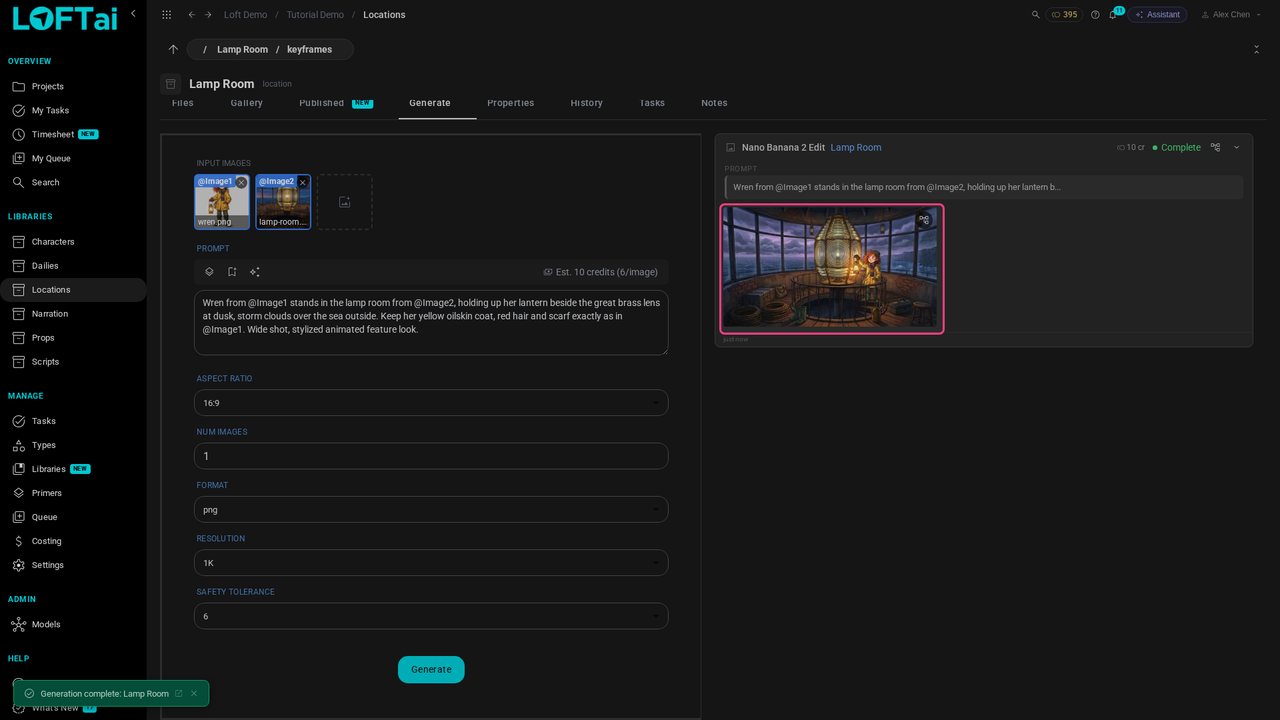Switch to the History tab
Screen dimensions: 1280x720
pyautogui.click(x=586, y=103)
